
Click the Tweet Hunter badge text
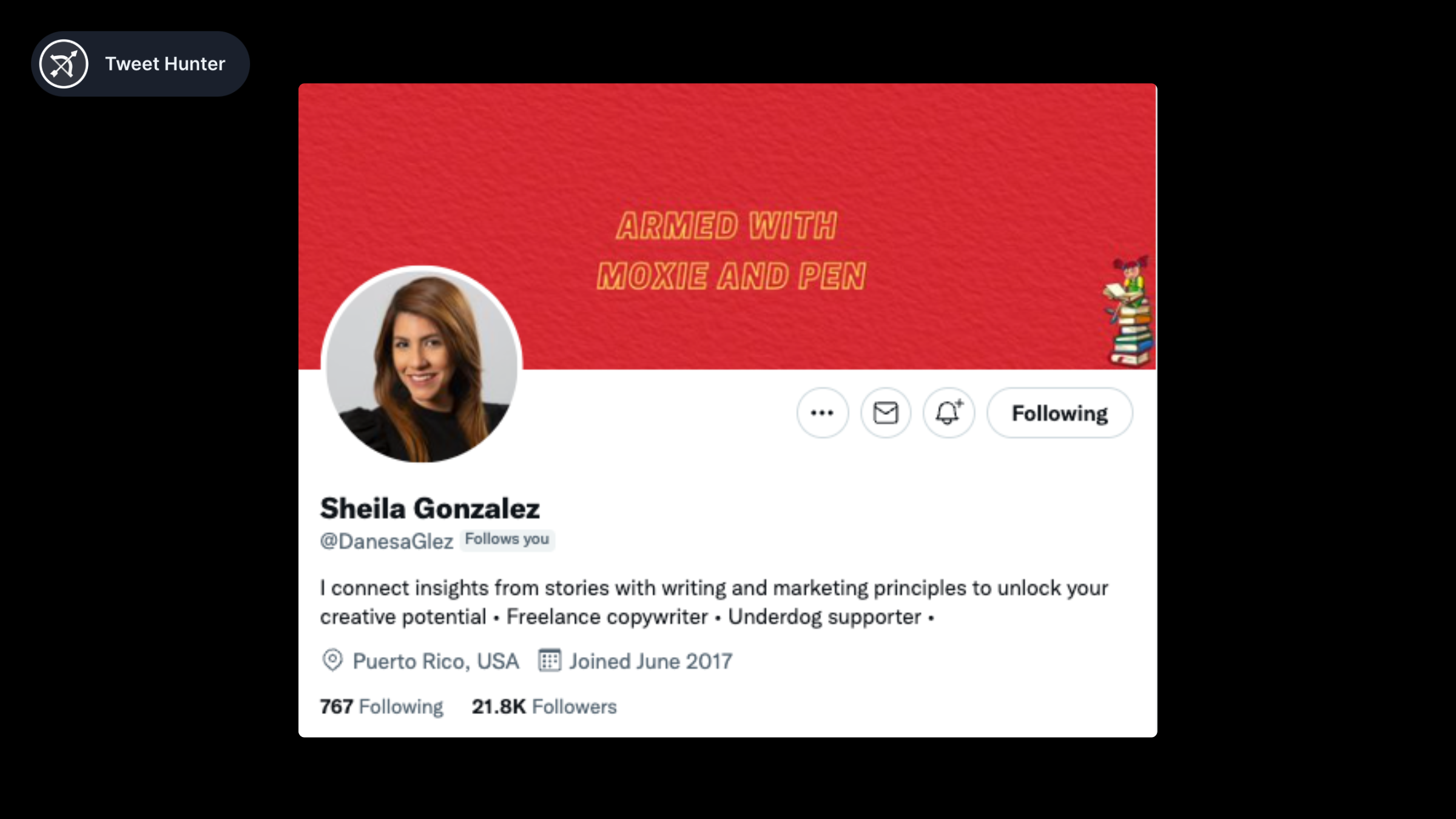pyautogui.click(x=165, y=64)
